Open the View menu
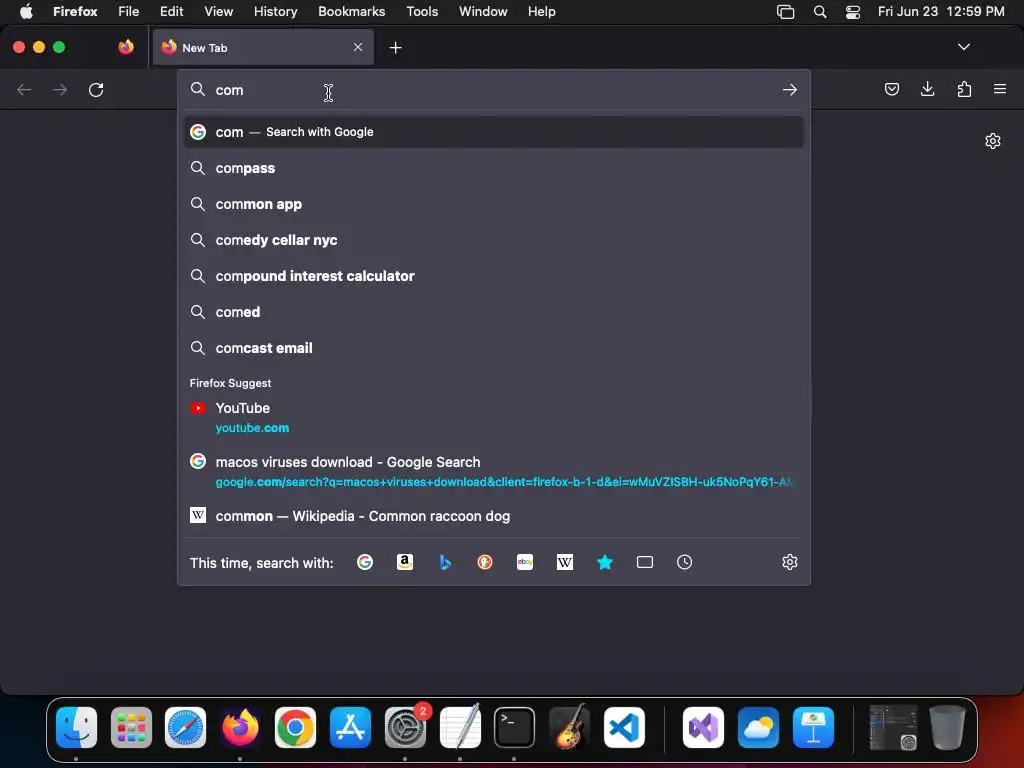Screen dimensions: 1024x768 click(x=218, y=12)
